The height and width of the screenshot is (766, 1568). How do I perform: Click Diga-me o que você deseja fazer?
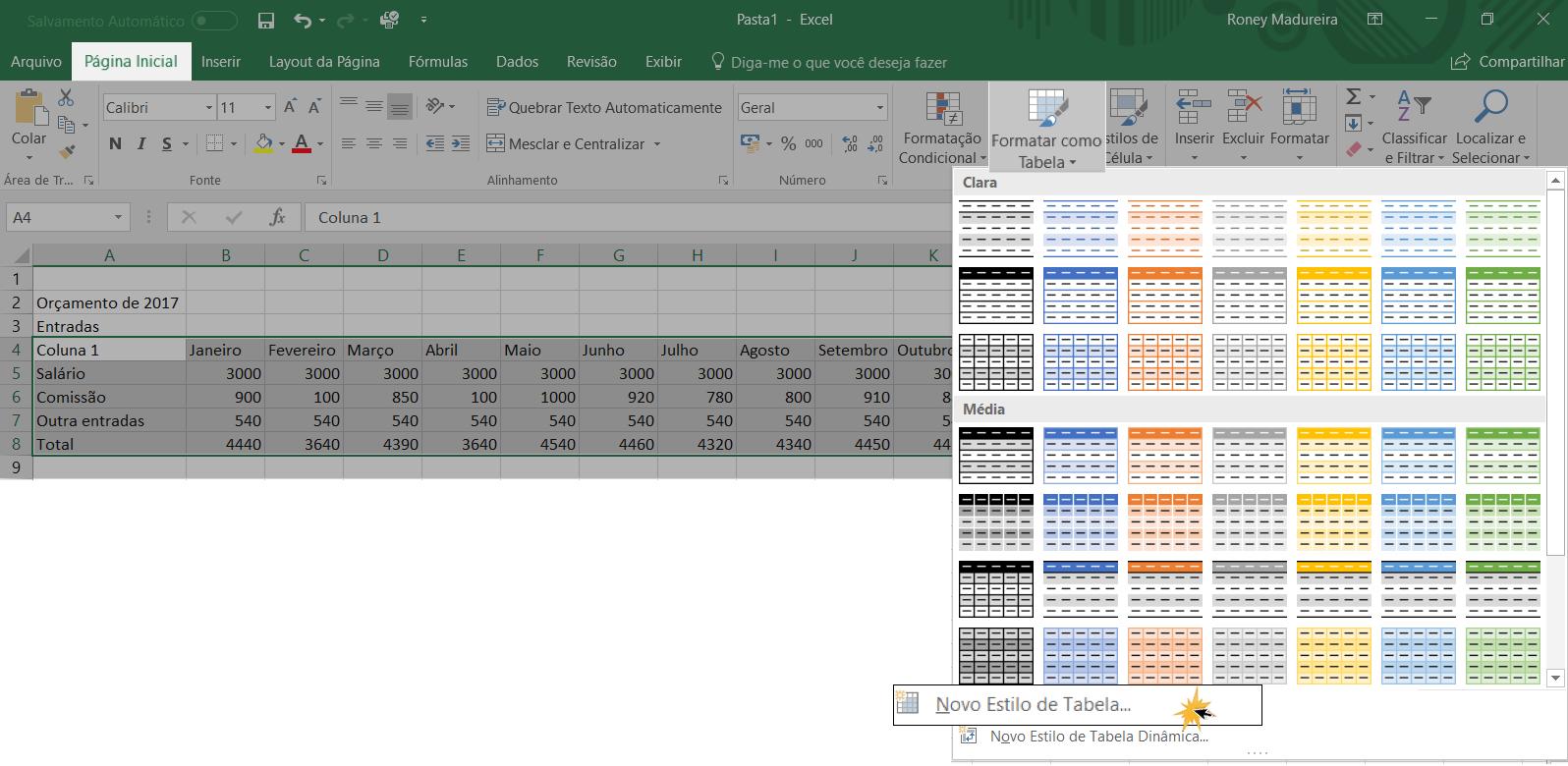pos(828,62)
